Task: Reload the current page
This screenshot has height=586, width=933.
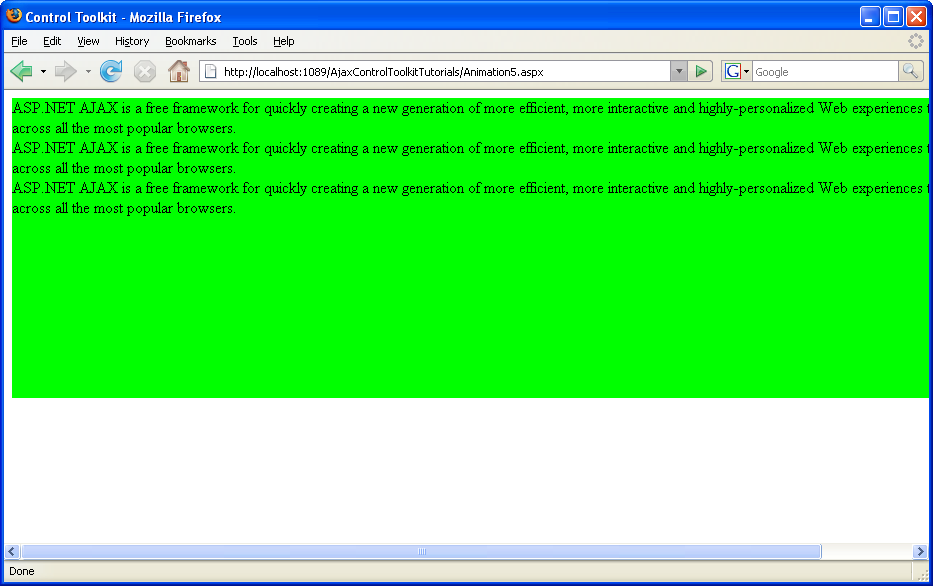Action: coord(111,71)
